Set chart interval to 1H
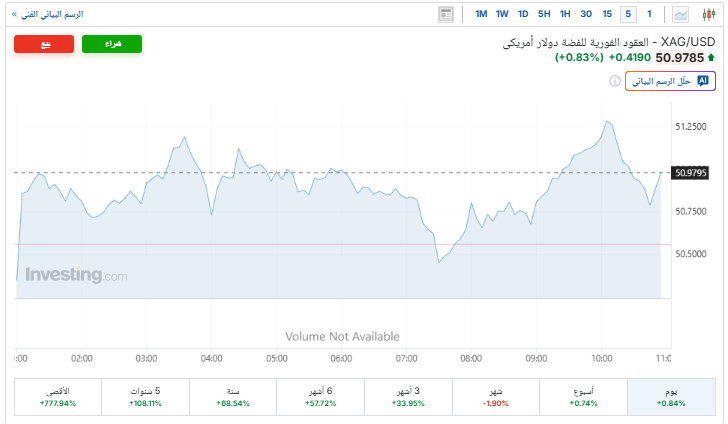728x424 pixels. [565, 14]
